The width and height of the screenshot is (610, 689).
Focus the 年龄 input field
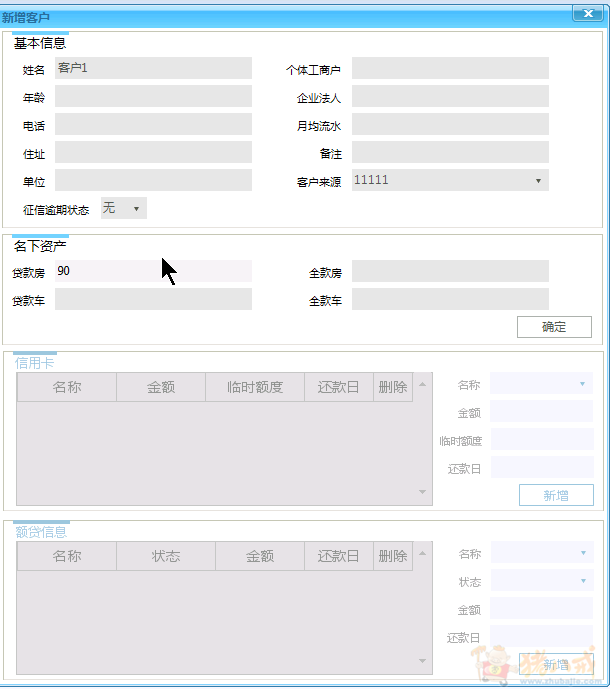pyautogui.click(x=153, y=96)
